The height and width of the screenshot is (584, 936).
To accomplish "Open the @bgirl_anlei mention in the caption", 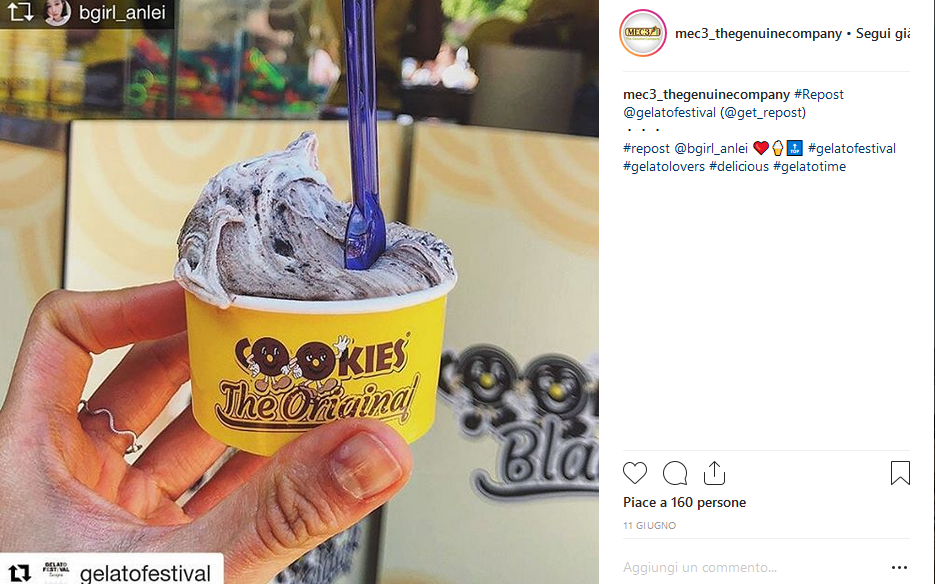I will point(710,148).
